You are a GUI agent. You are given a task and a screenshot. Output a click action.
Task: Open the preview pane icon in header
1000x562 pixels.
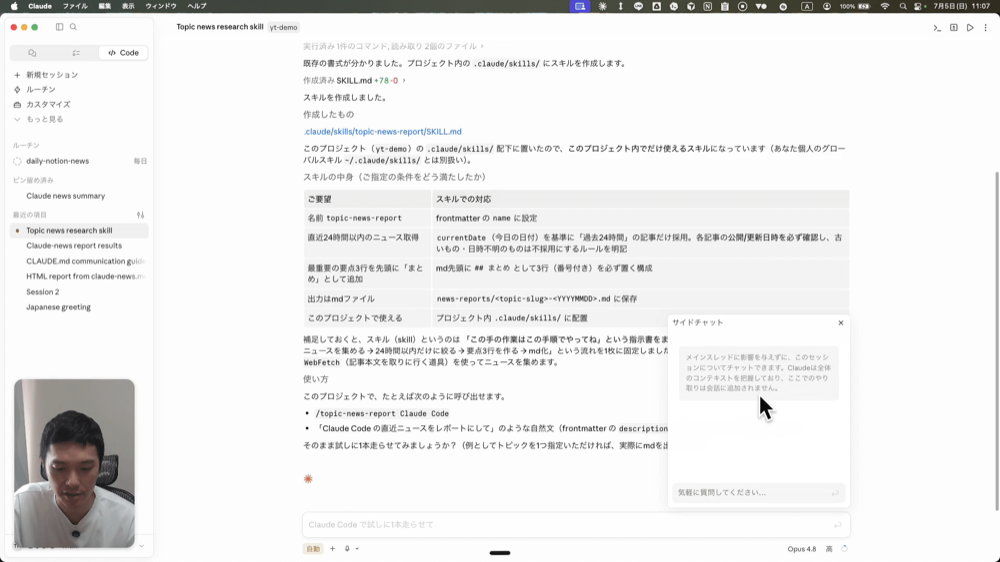[x=953, y=27]
